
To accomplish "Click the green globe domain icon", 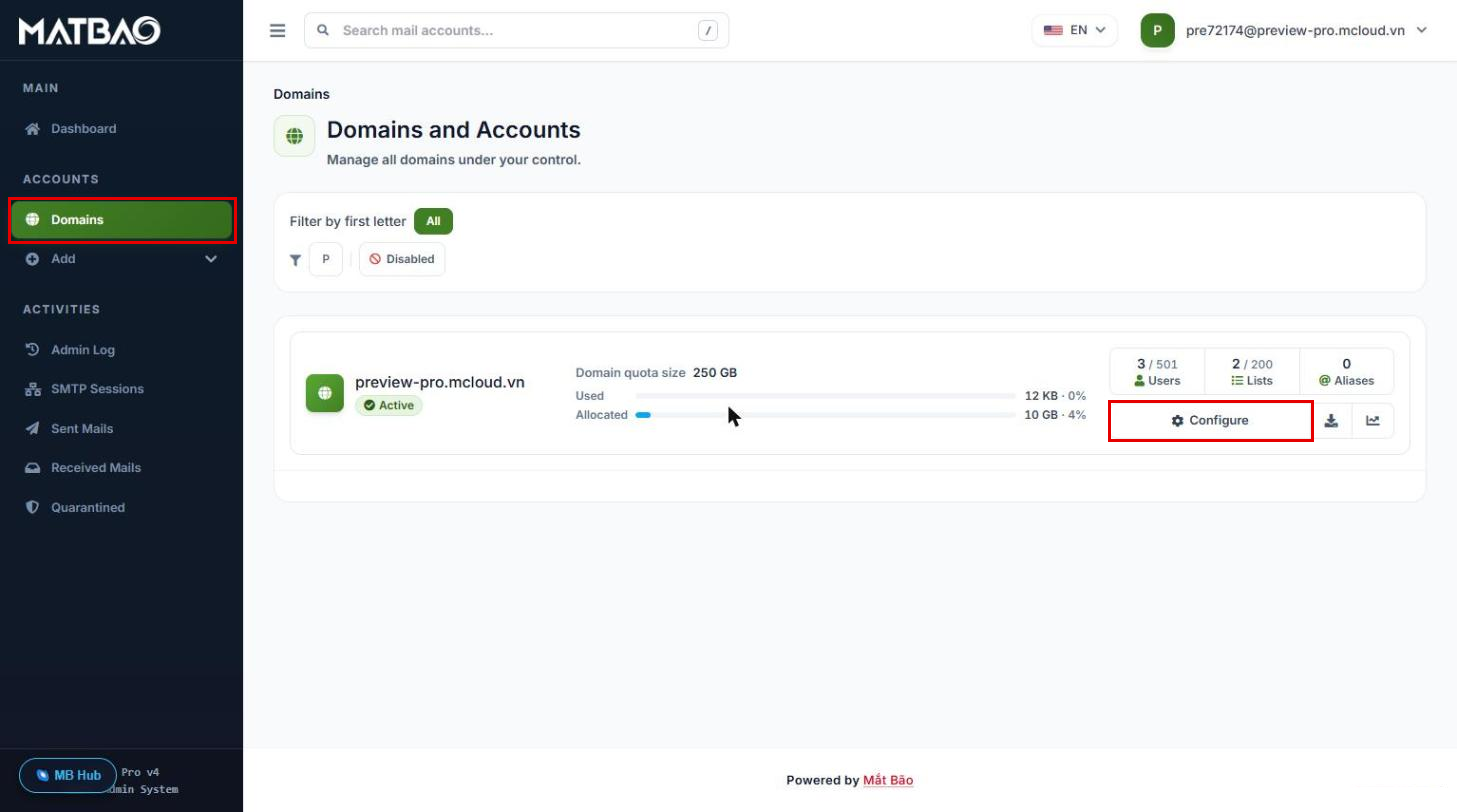I will [325, 393].
